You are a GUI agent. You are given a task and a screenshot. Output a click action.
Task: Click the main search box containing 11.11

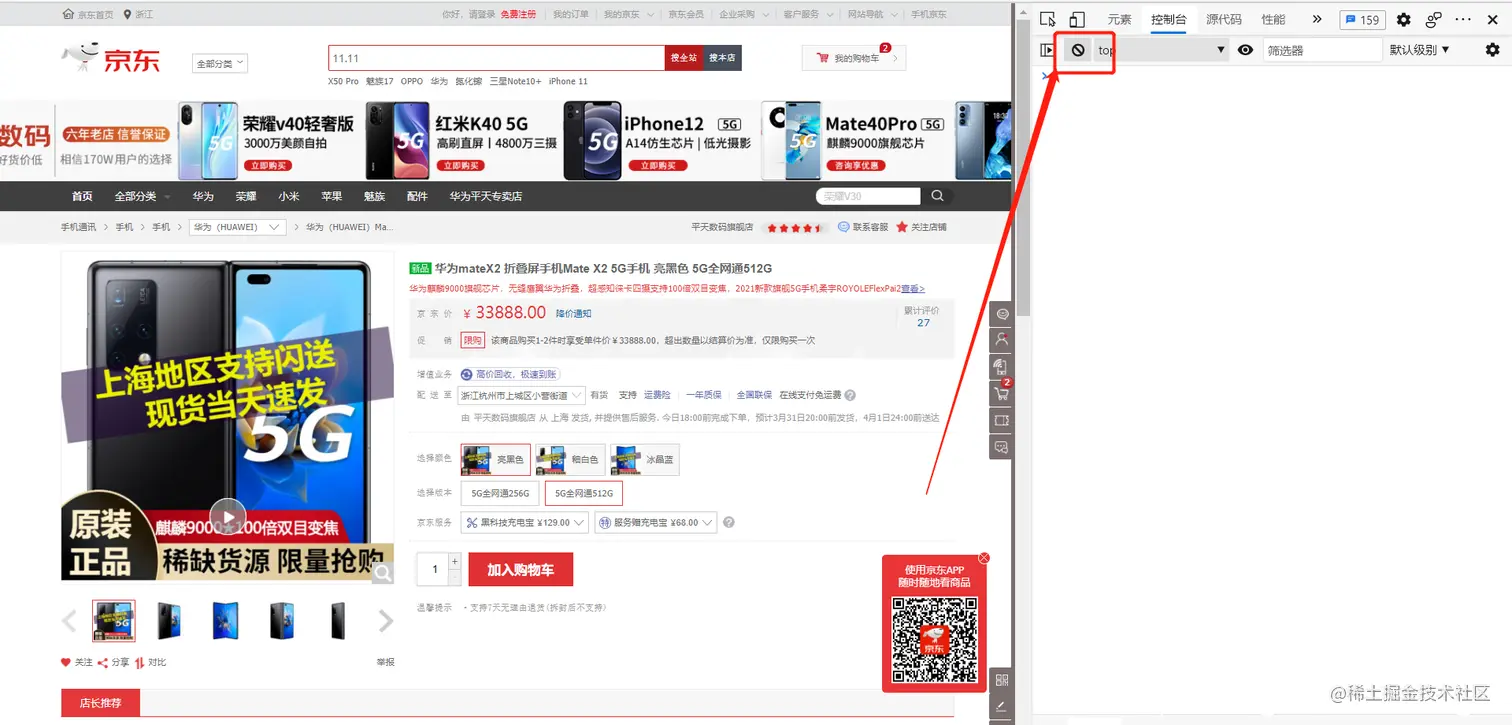(x=496, y=58)
